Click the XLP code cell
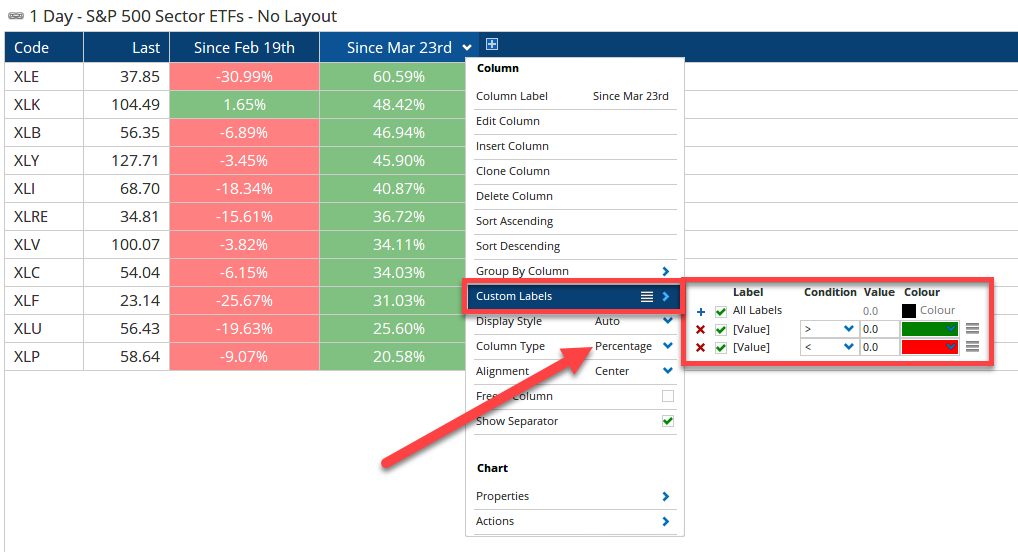Viewport: 1018px width, 552px height. pyautogui.click(x=44, y=357)
